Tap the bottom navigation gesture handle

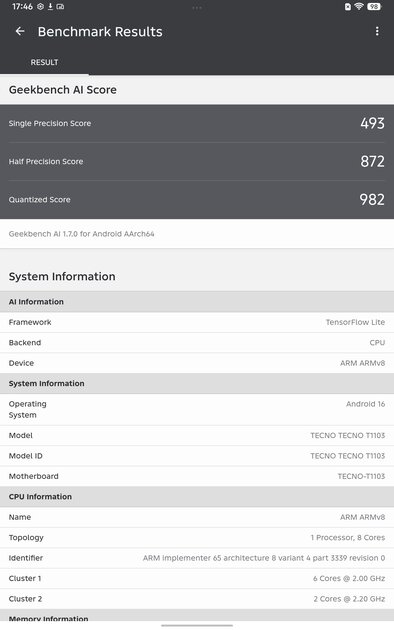pos(197,626)
